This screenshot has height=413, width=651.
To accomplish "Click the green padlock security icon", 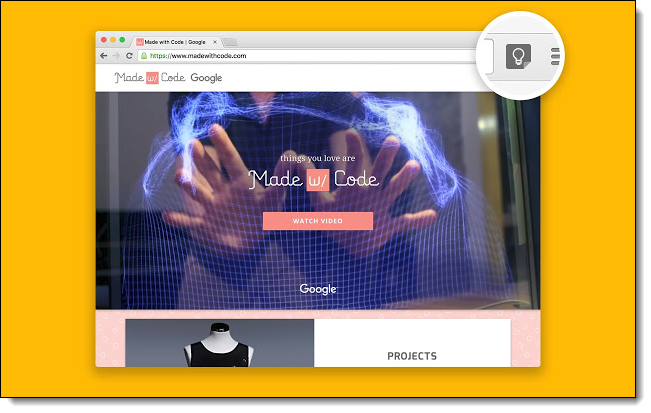I will 144,56.
